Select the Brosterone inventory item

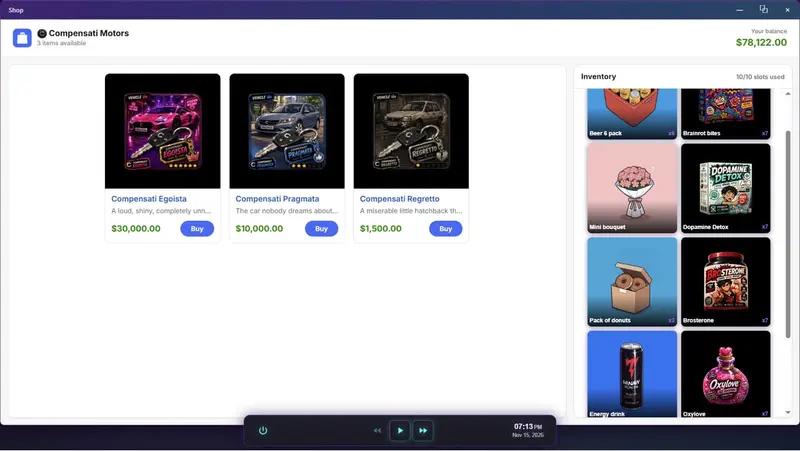(726, 282)
